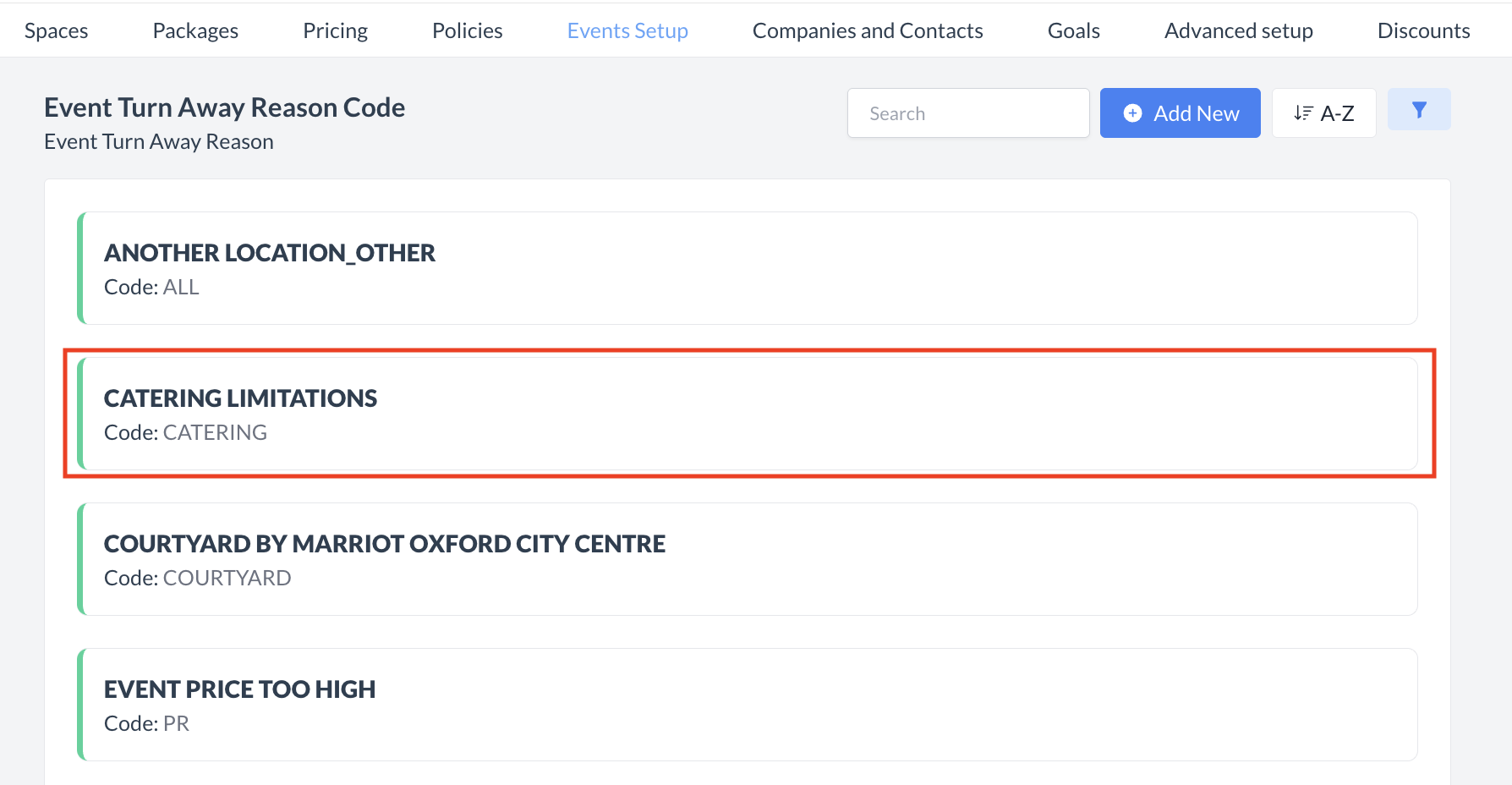Go to the Discounts tab
Screen dimensions: 1512x785
click(x=1423, y=31)
